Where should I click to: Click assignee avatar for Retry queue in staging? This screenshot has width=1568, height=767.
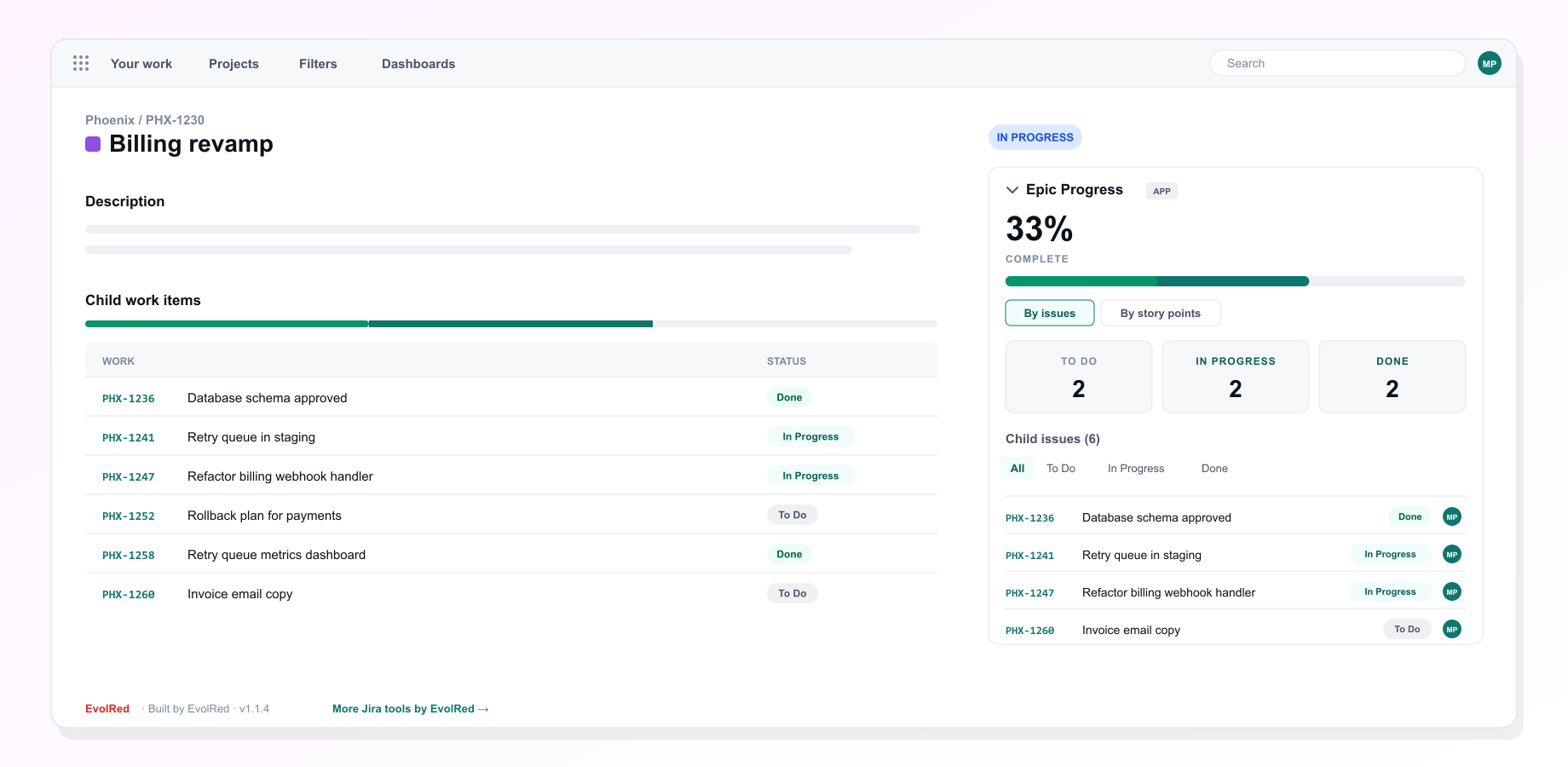point(1452,554)
